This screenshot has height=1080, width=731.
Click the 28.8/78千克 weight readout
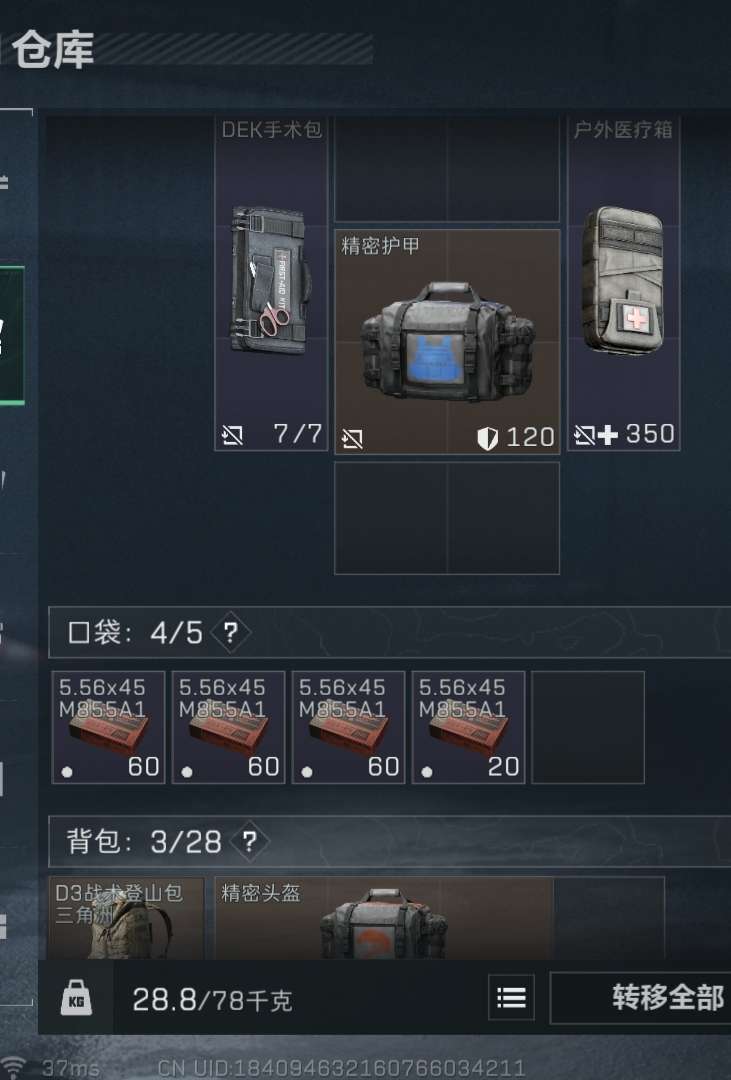212,999
